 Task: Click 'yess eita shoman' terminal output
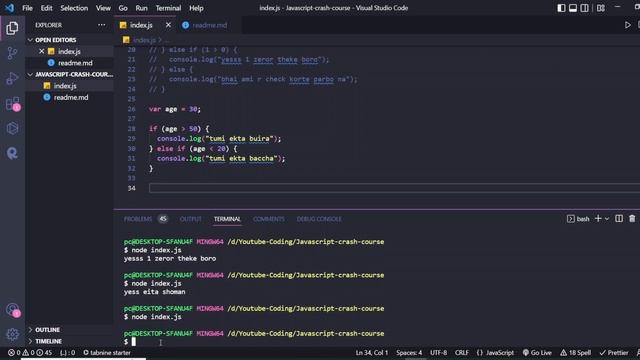[x=154, y=292]
